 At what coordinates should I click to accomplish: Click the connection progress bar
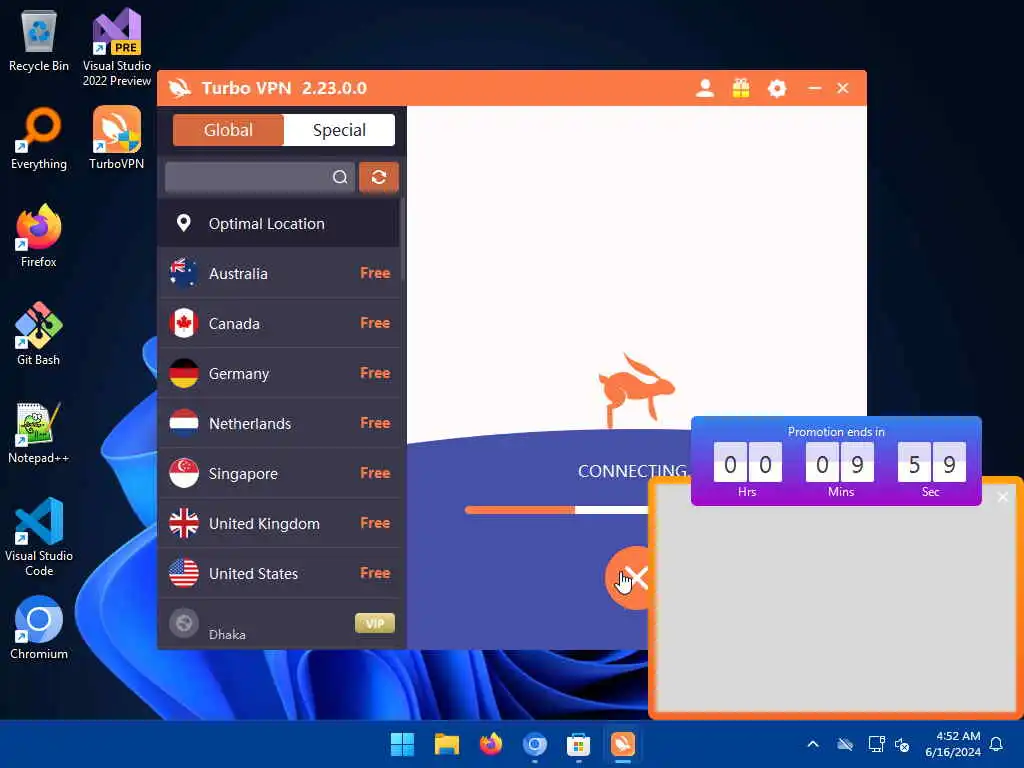click(556, 510)
